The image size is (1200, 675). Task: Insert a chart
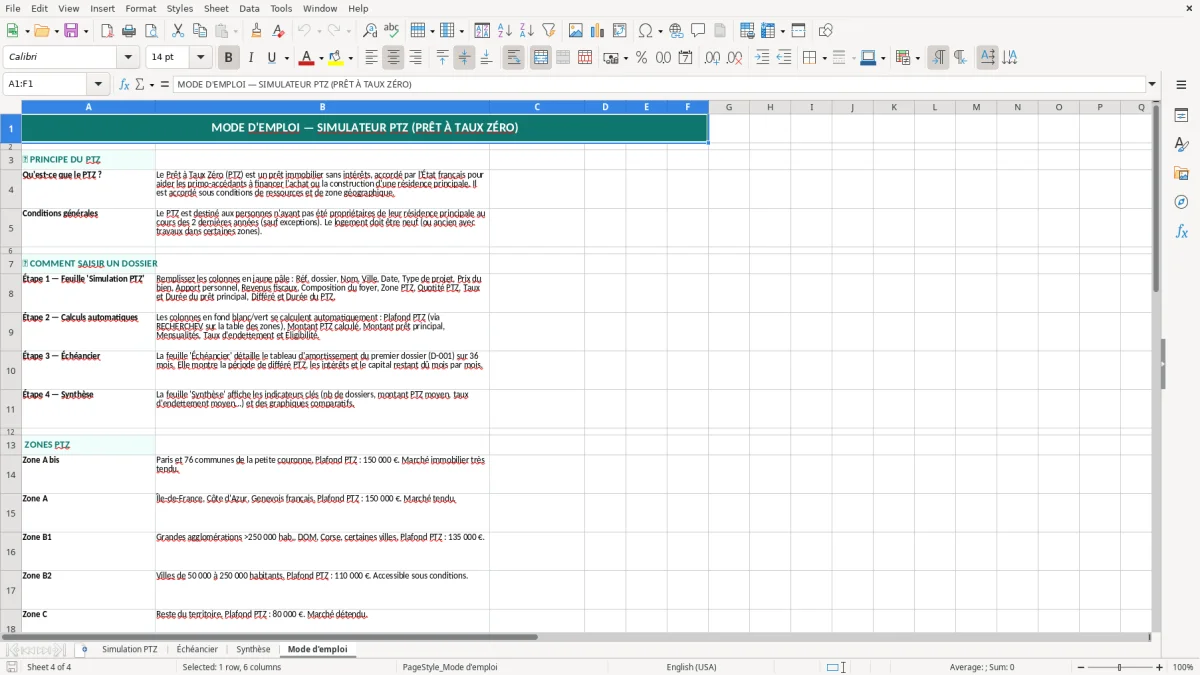(x=598, y=31)
